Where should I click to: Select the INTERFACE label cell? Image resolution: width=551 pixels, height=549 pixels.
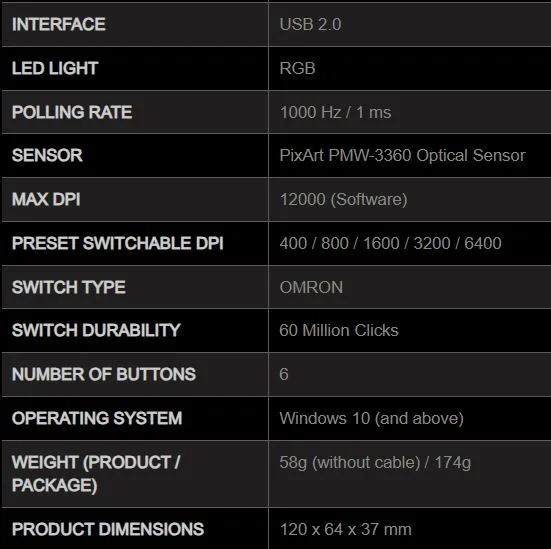coord(135,24)
